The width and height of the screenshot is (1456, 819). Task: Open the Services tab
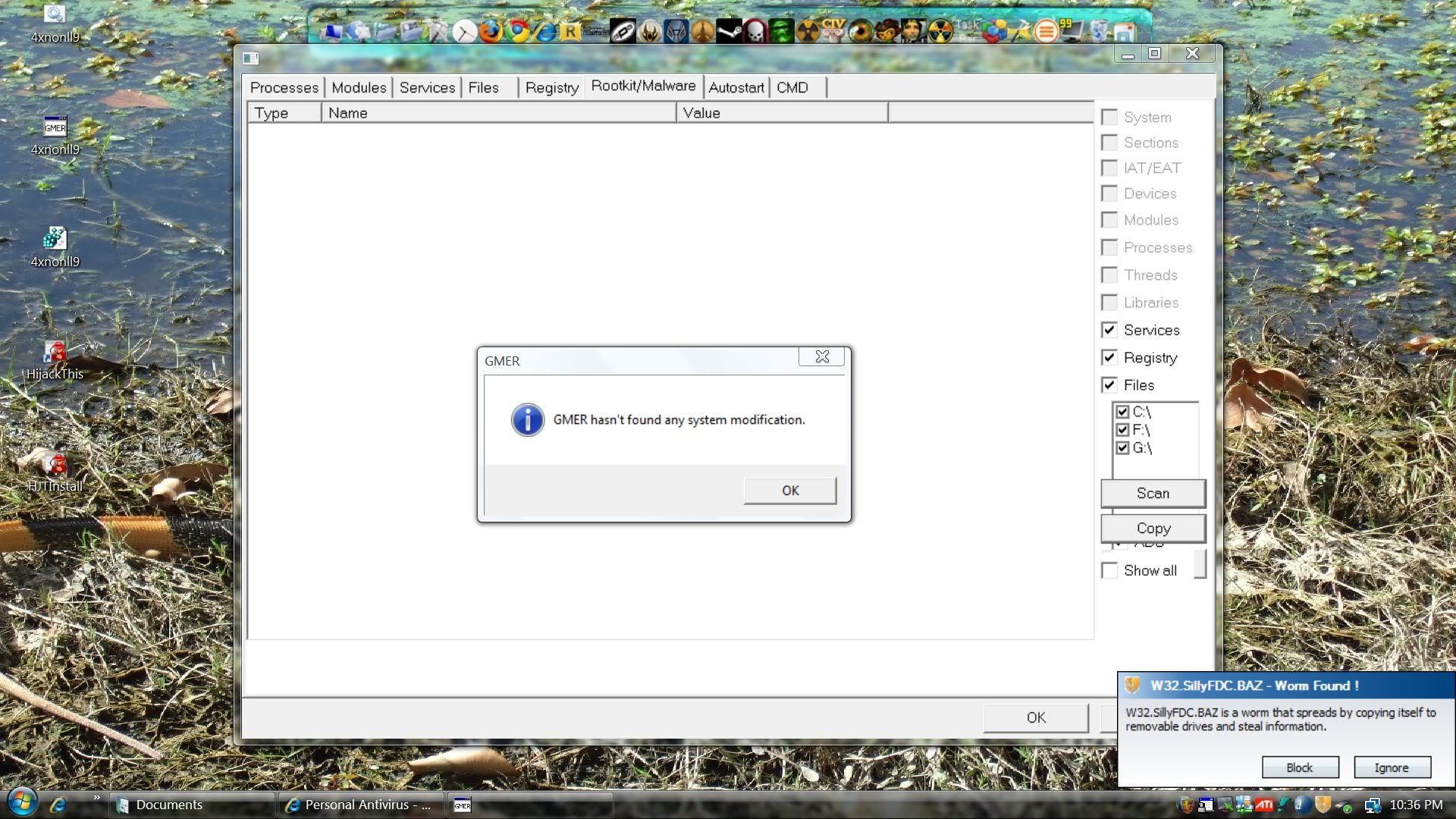coord(427,87)
